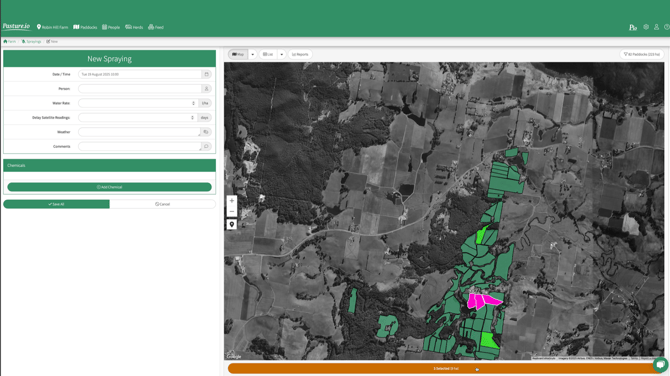
Task: Click the L/ha unit label
Action: (x=205, y=103)
